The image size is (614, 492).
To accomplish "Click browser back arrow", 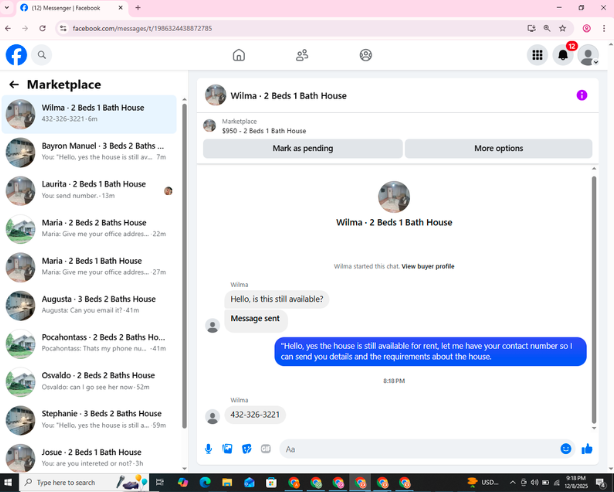I will pyautogui.click(x=8, y=29).
